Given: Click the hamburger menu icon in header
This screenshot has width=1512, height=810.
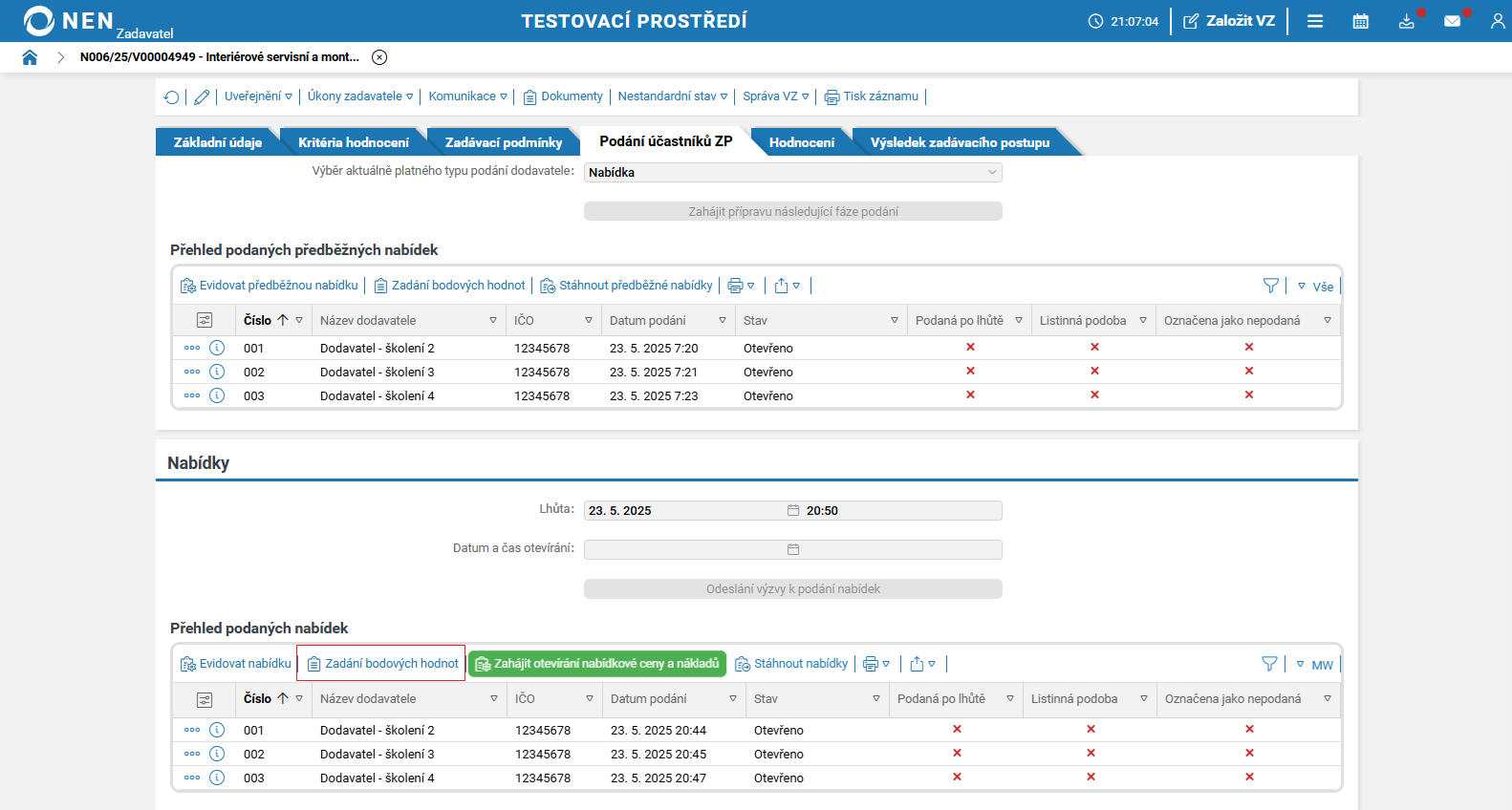Looking at the screenshot, I should (1315, 21).
